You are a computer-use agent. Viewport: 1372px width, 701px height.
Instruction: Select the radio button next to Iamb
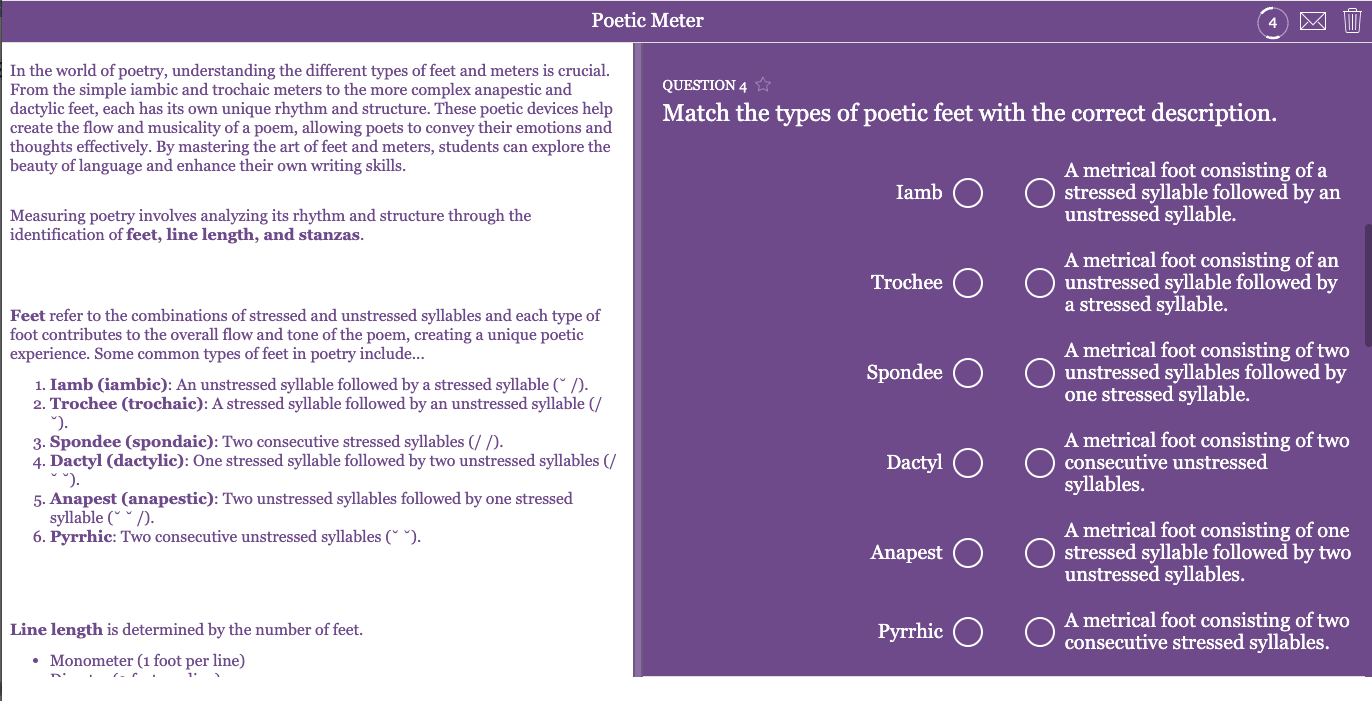(x=967, y=192)
